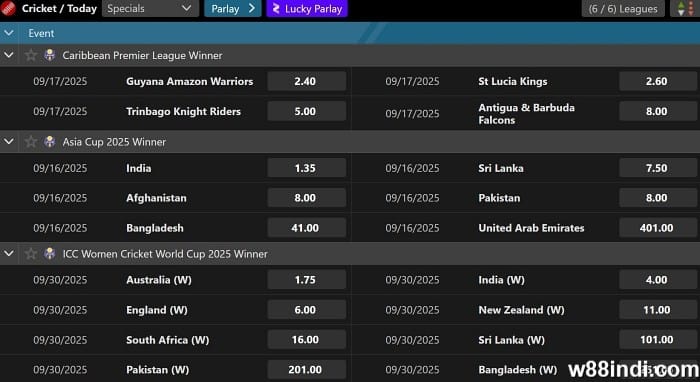Image resolution: width=700 pixels, height=382 pixels.
Task: Open the Specials dropdown
Action: point(150,8)
